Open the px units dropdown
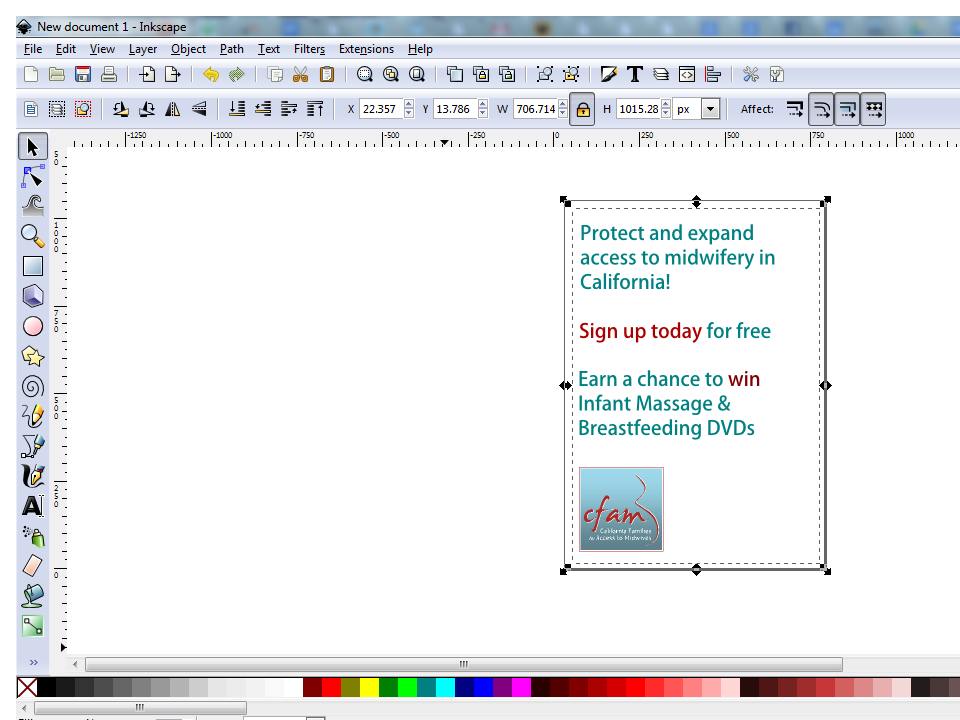Image resolution: width=960 pixels, height=720 pixels. [710, 108]
